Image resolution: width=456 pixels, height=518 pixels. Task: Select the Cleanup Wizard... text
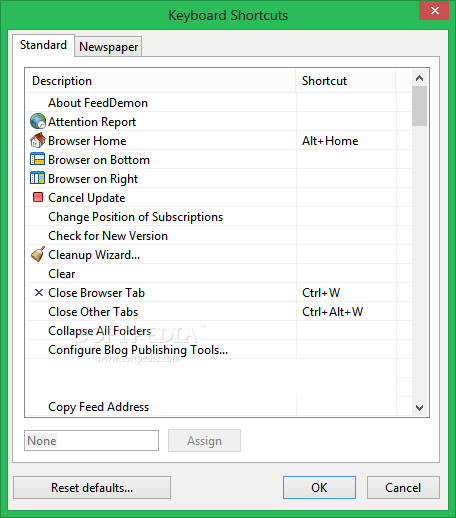click(94, 255)
